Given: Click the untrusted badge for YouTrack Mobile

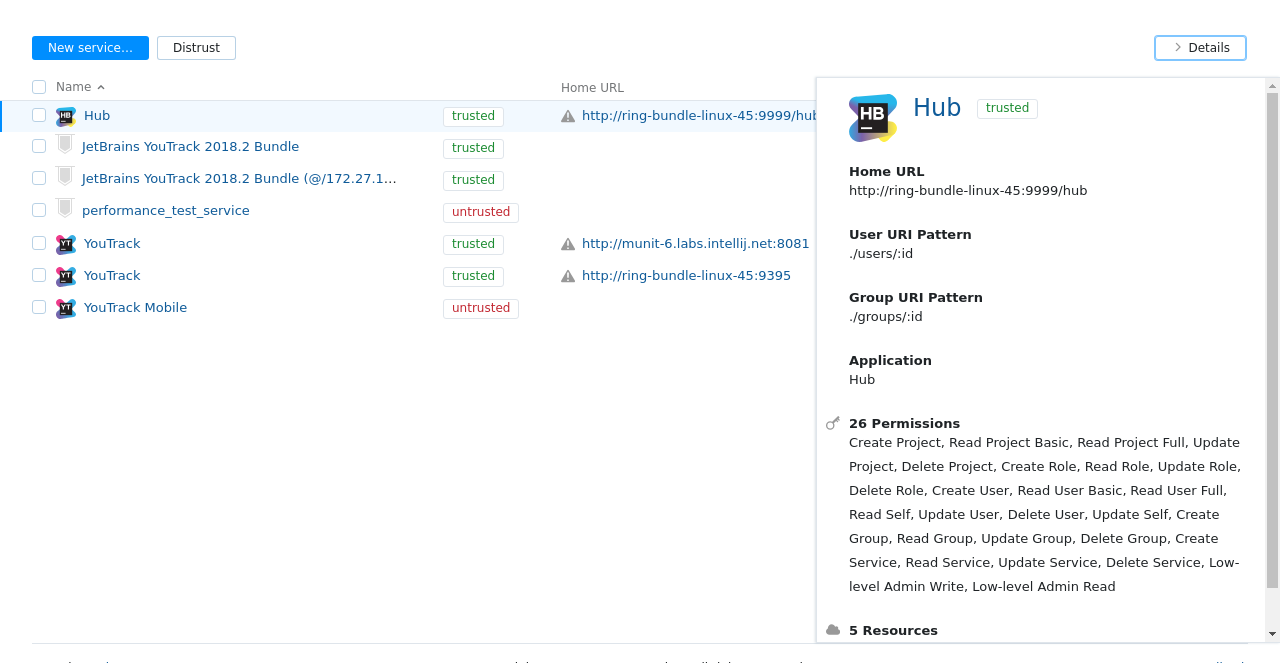Looking at the screenshot, I should (481, 308).
